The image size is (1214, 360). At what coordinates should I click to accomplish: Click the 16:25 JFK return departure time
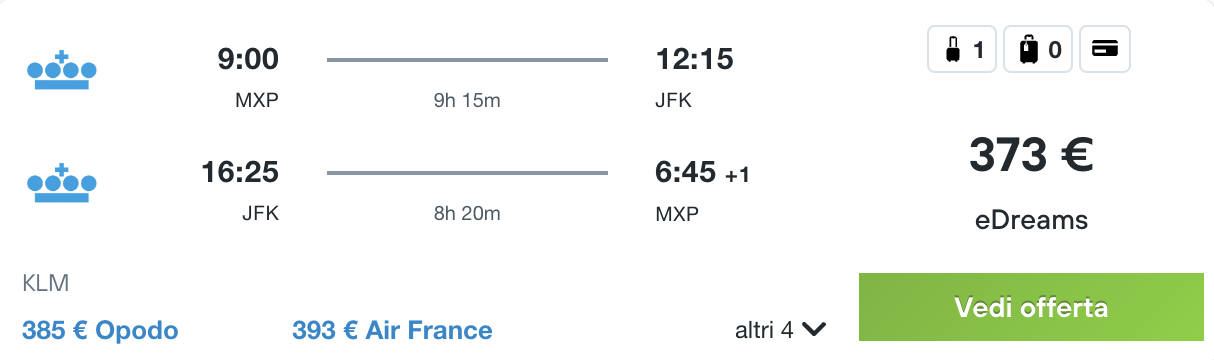tap(240, 172)
